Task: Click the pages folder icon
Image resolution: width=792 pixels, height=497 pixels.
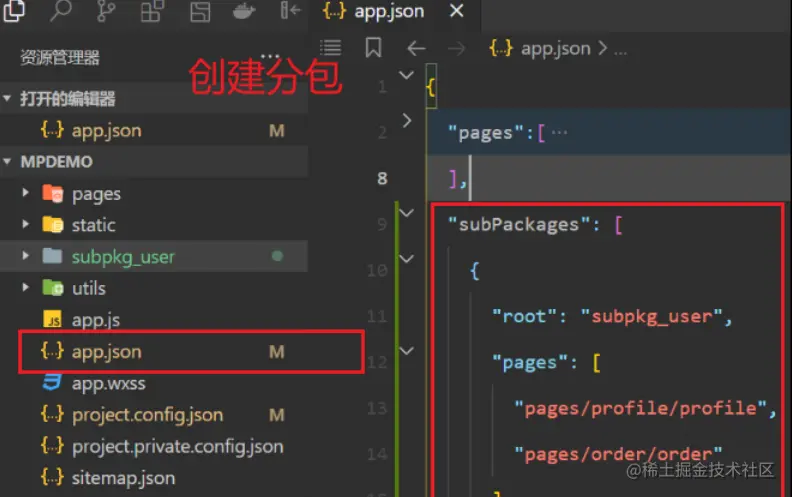Action: (53, 193)
